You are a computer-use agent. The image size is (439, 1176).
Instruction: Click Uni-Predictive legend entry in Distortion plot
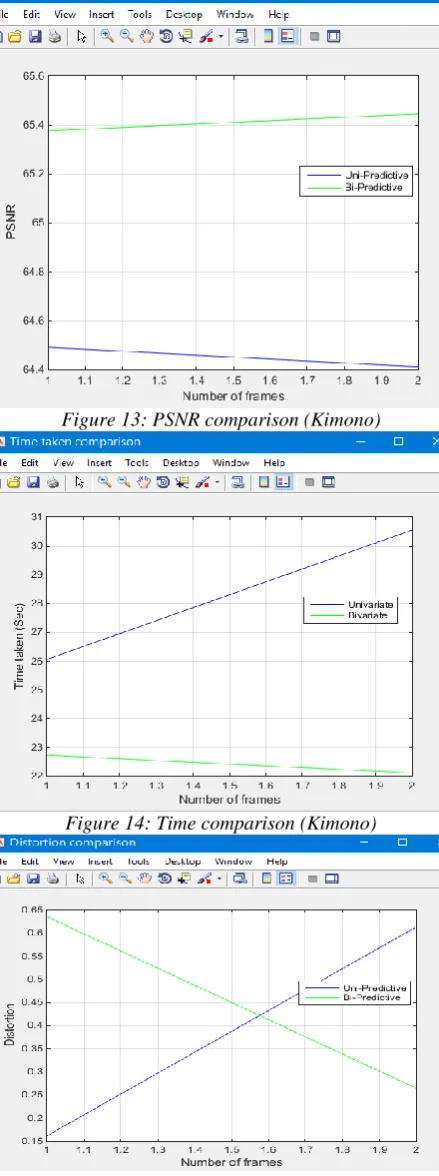[356, 986]
